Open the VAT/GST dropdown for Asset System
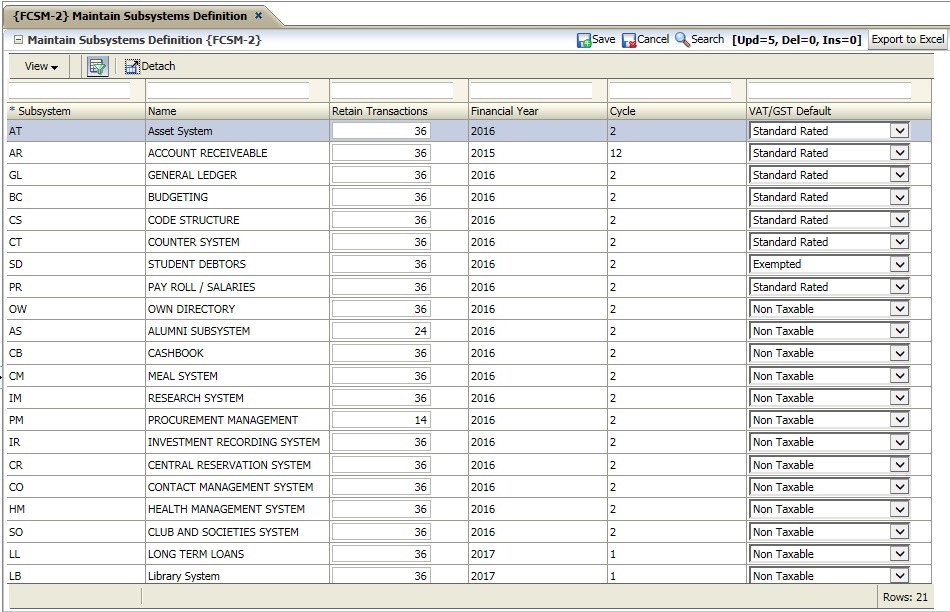Image resolution: width=950 pixels, height=612 pixels. [x=898, y=130]
